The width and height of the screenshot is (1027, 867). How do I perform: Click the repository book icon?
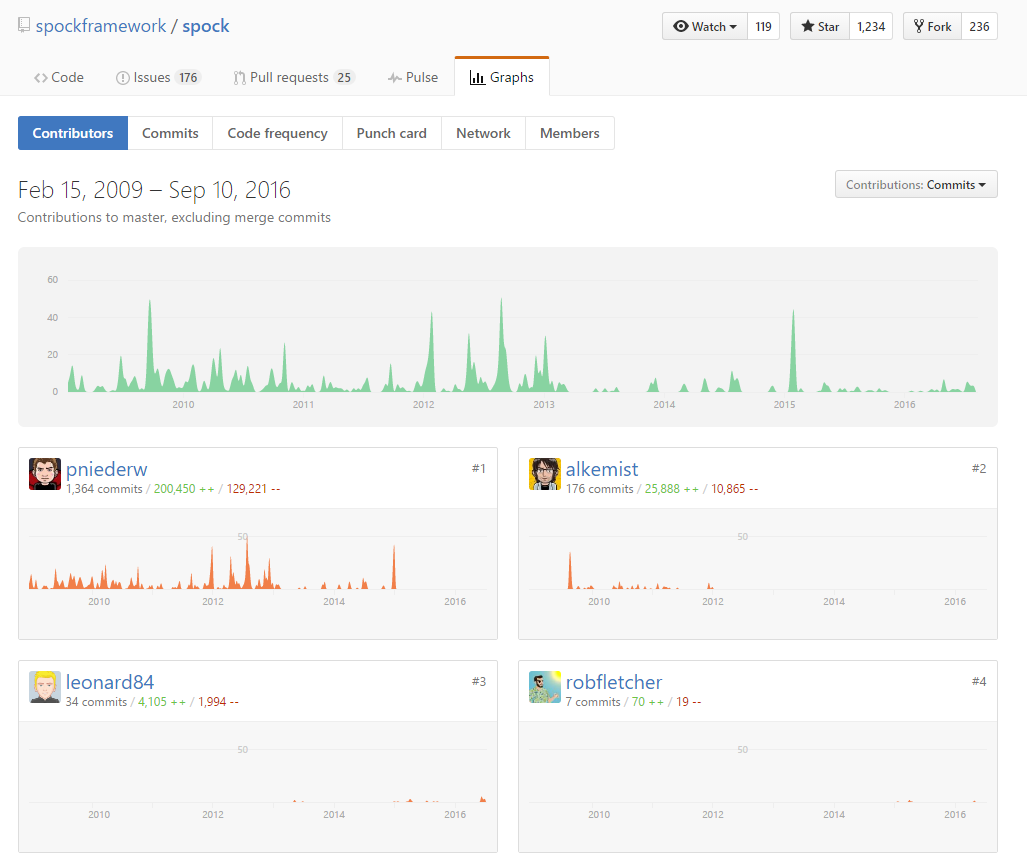coord(24,26)
